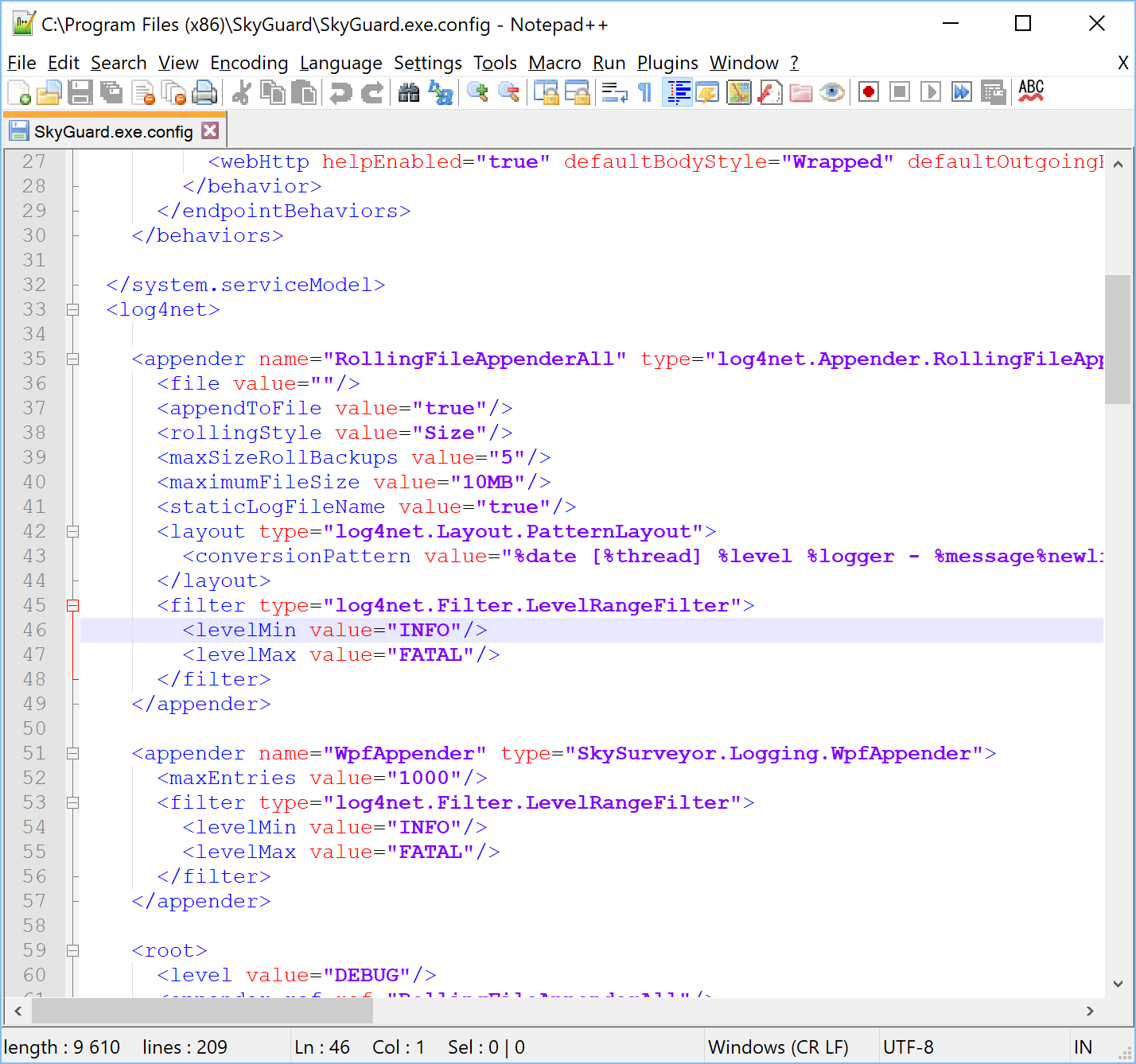Select the SkyGuard.exe.config tab

[114, 131]
